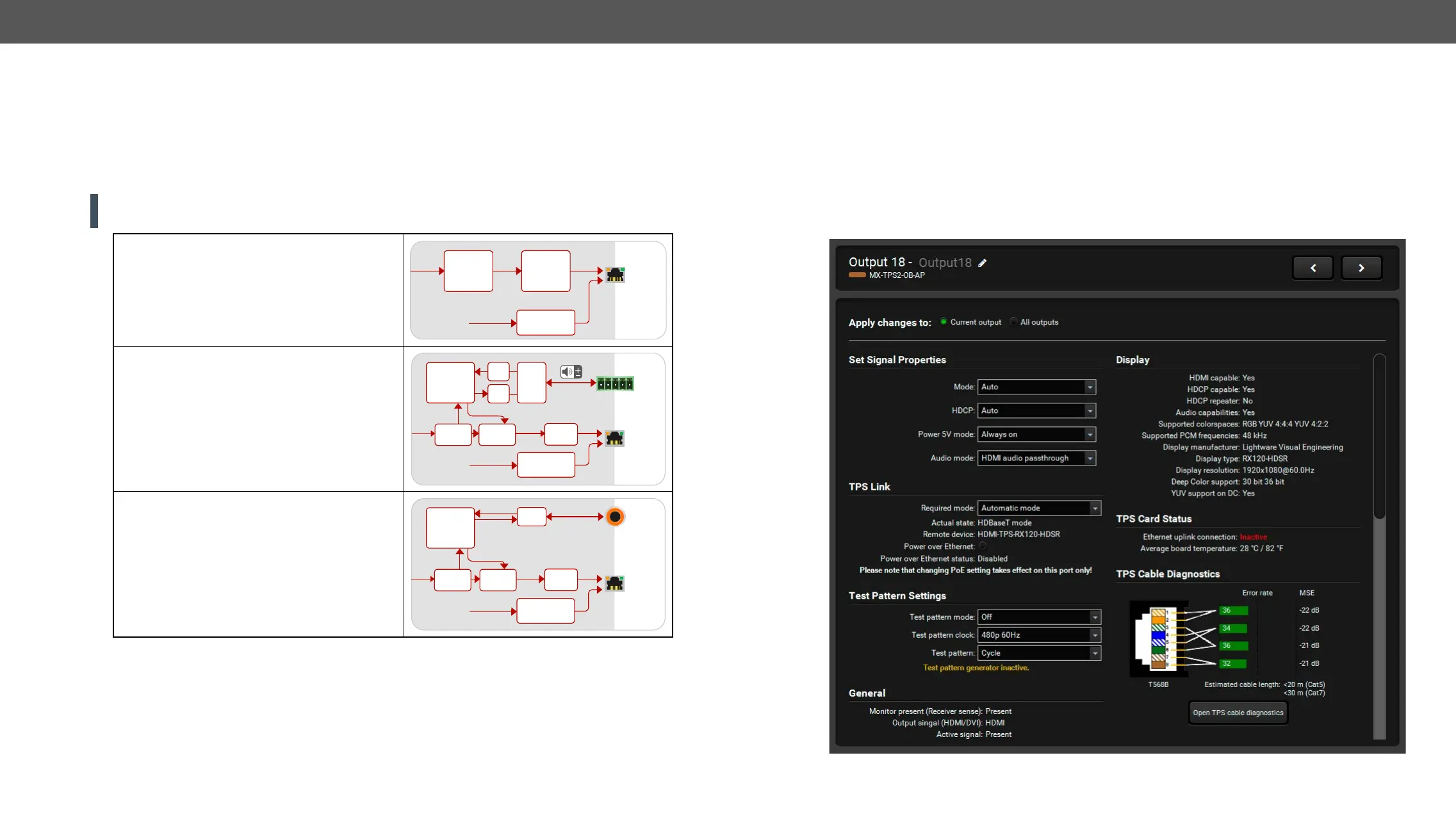Click Open TPS cable diagnostics button
Viewport: 1456px width, 817px height.
pyautogui.click(x=1238, y=713)
